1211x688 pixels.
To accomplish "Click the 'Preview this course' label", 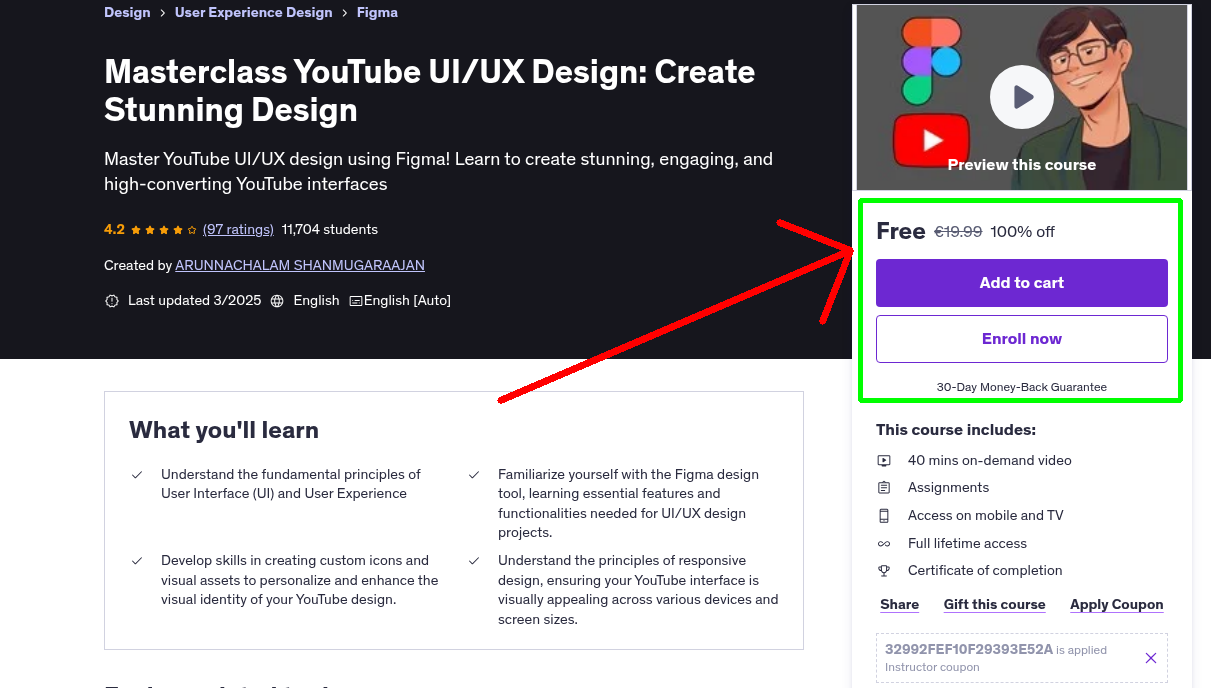I will tap(1022, 165).
